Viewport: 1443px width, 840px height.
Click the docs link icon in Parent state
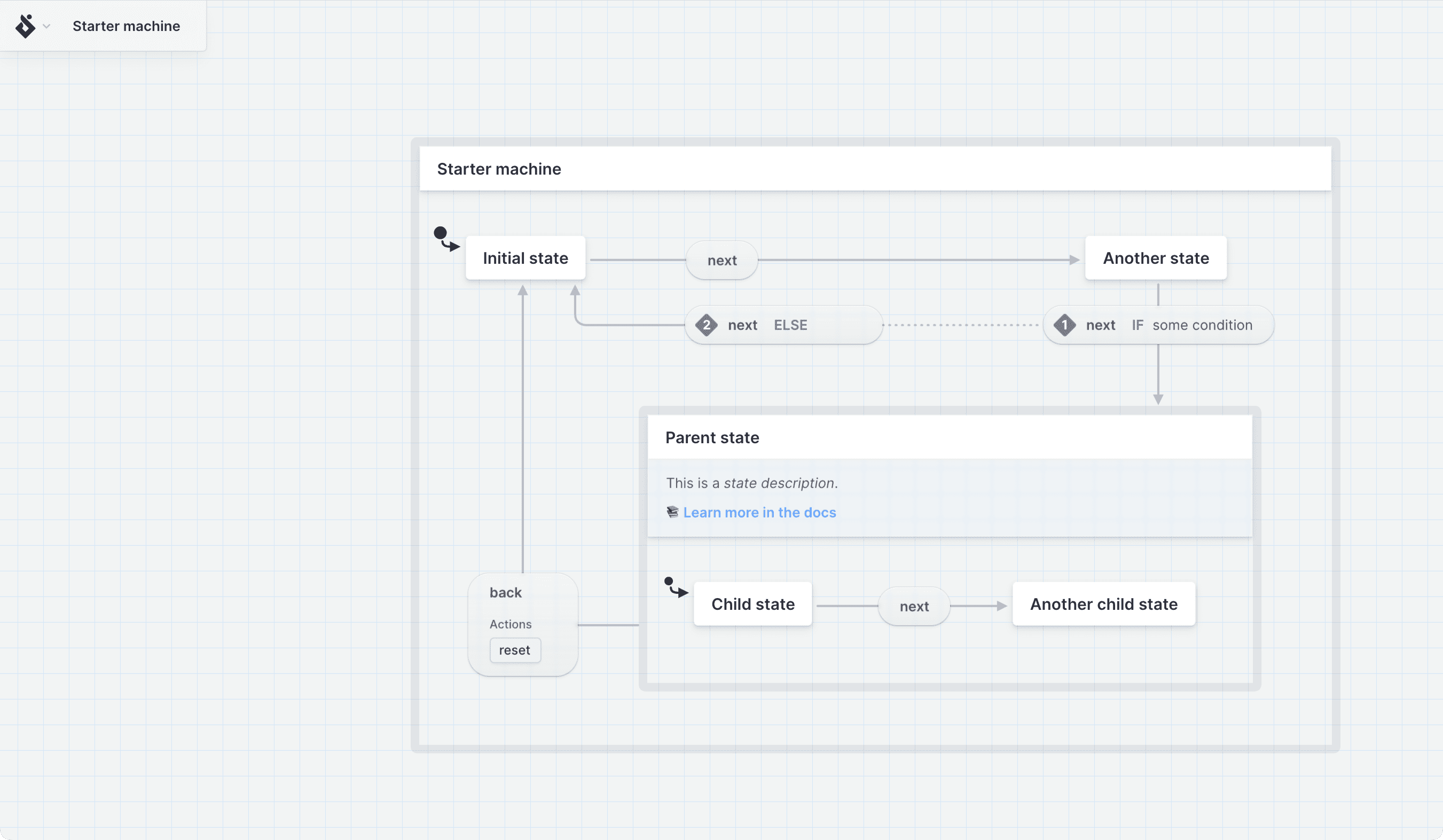(x=671, y=512)
